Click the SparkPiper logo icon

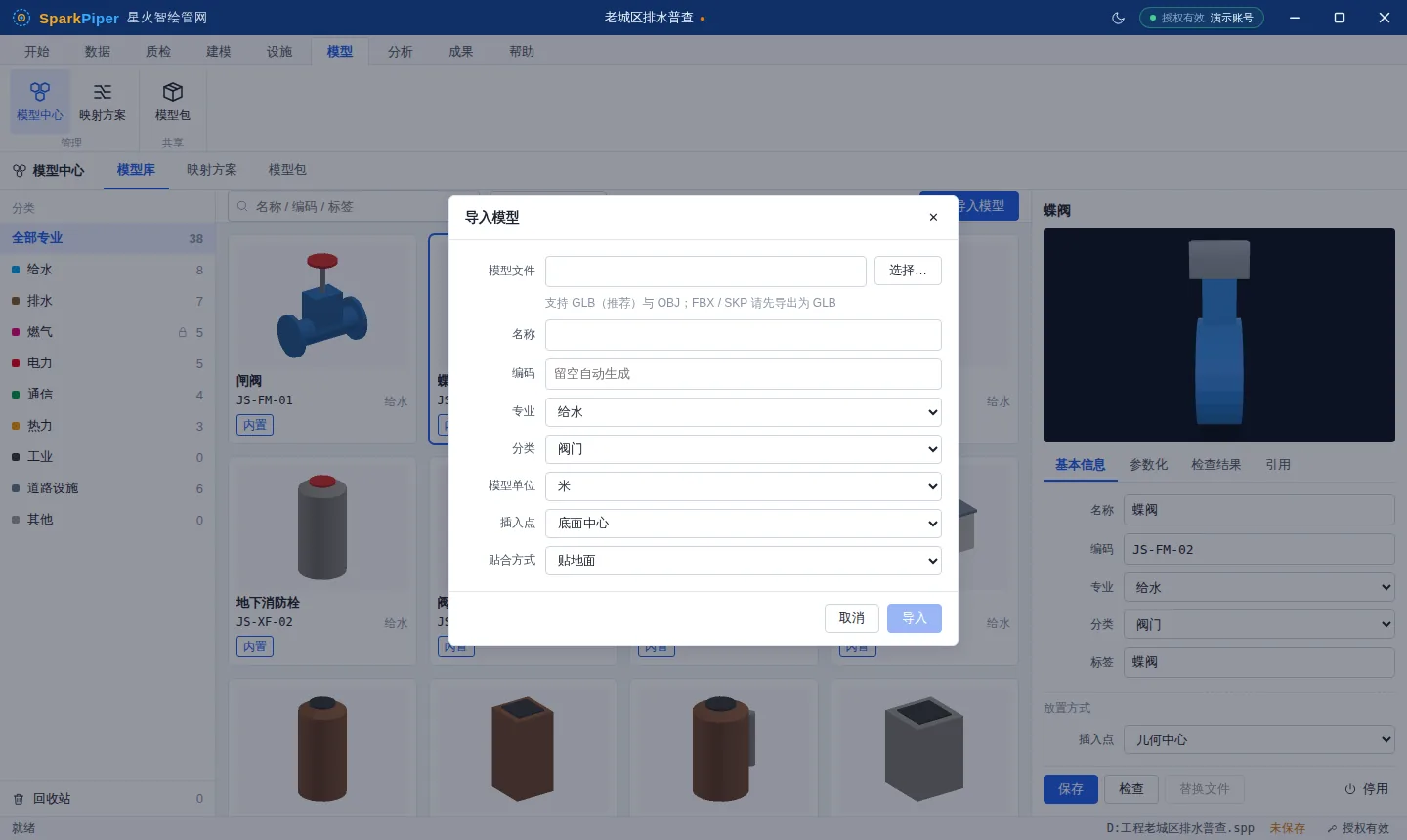point(21,18)
